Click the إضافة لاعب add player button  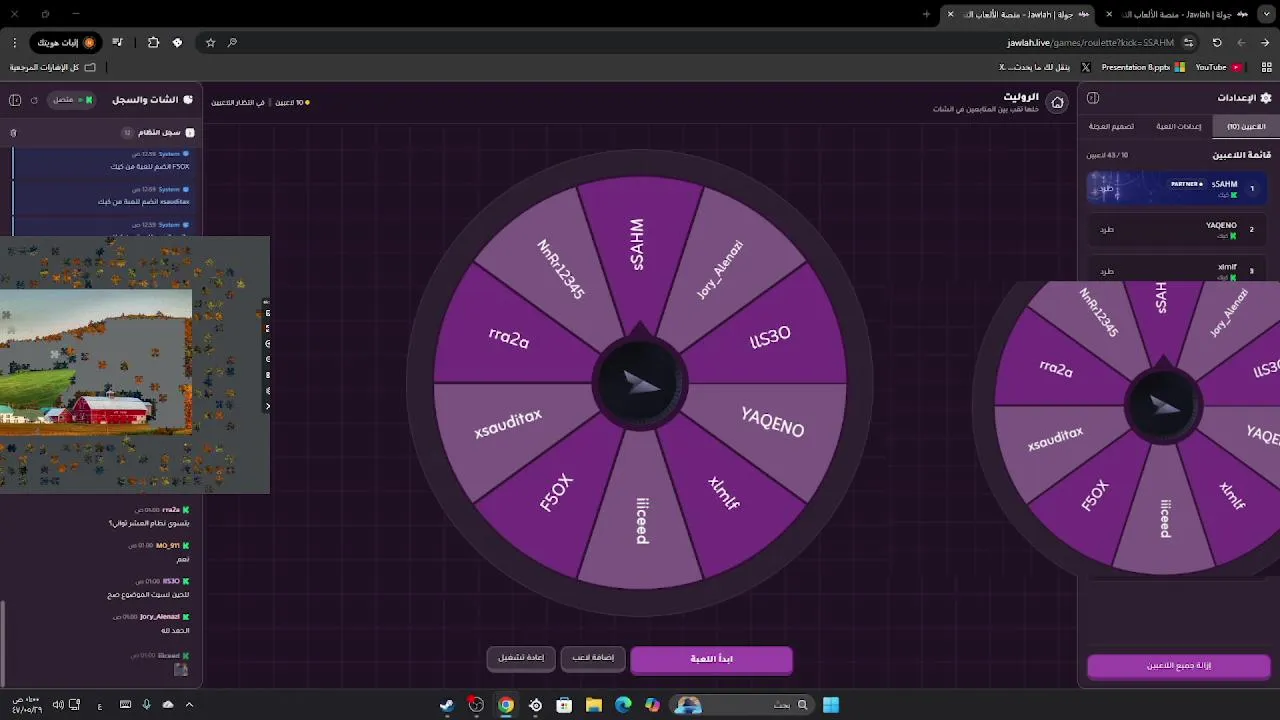[x=593, y=657]
